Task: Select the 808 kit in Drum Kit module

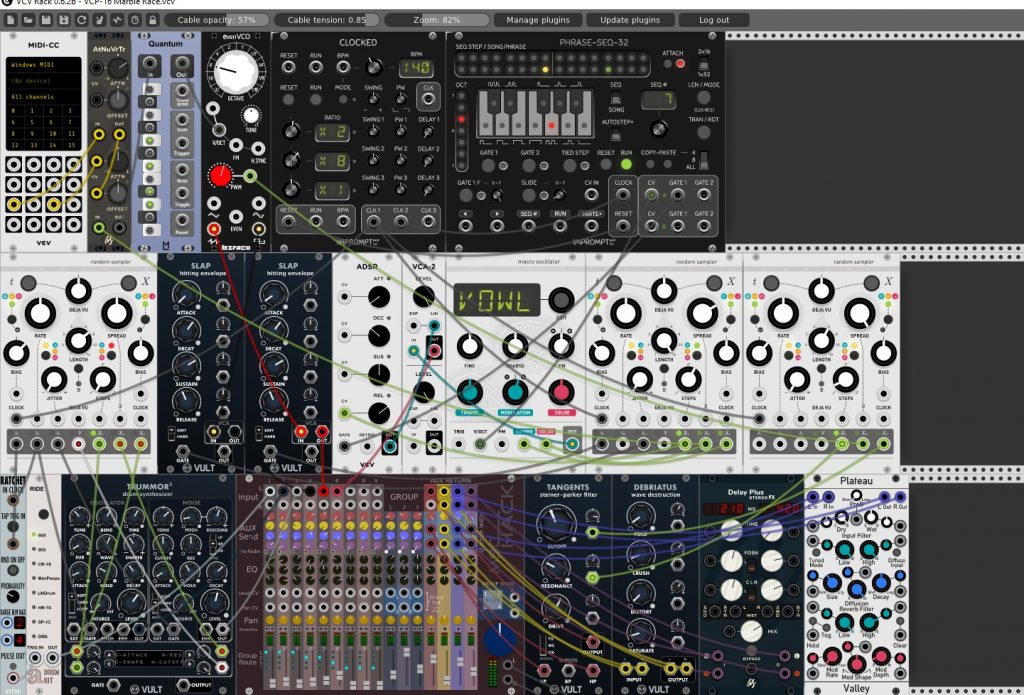Action: click(35, 534)
